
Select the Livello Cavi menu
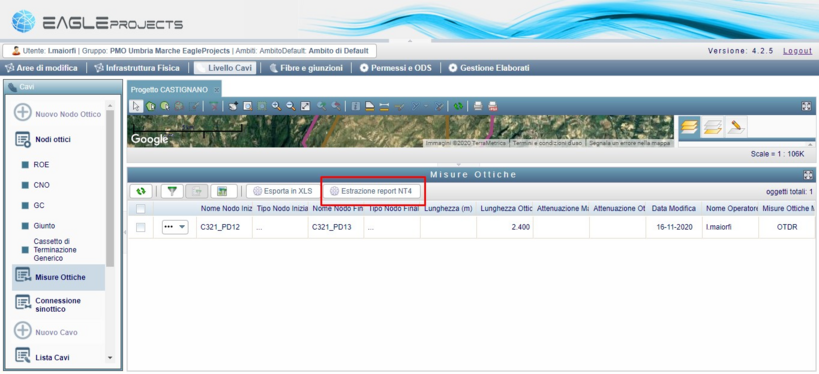[x=225, y=68]
